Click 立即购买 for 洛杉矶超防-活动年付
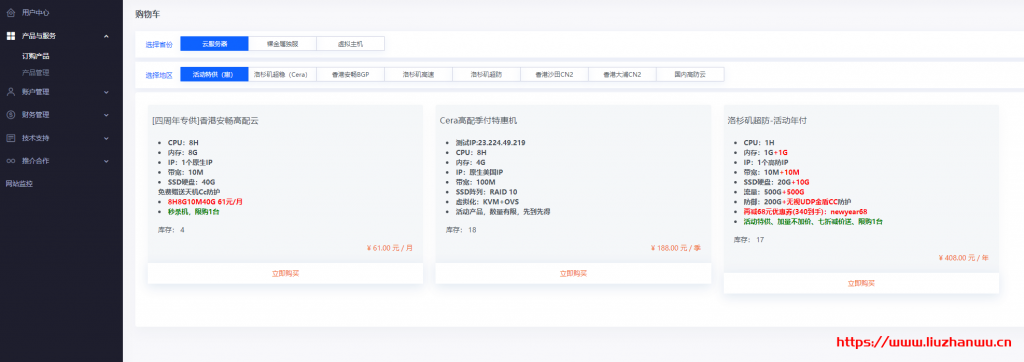The height and width of the screenshot is (362, 1024). tap(861, 283)
